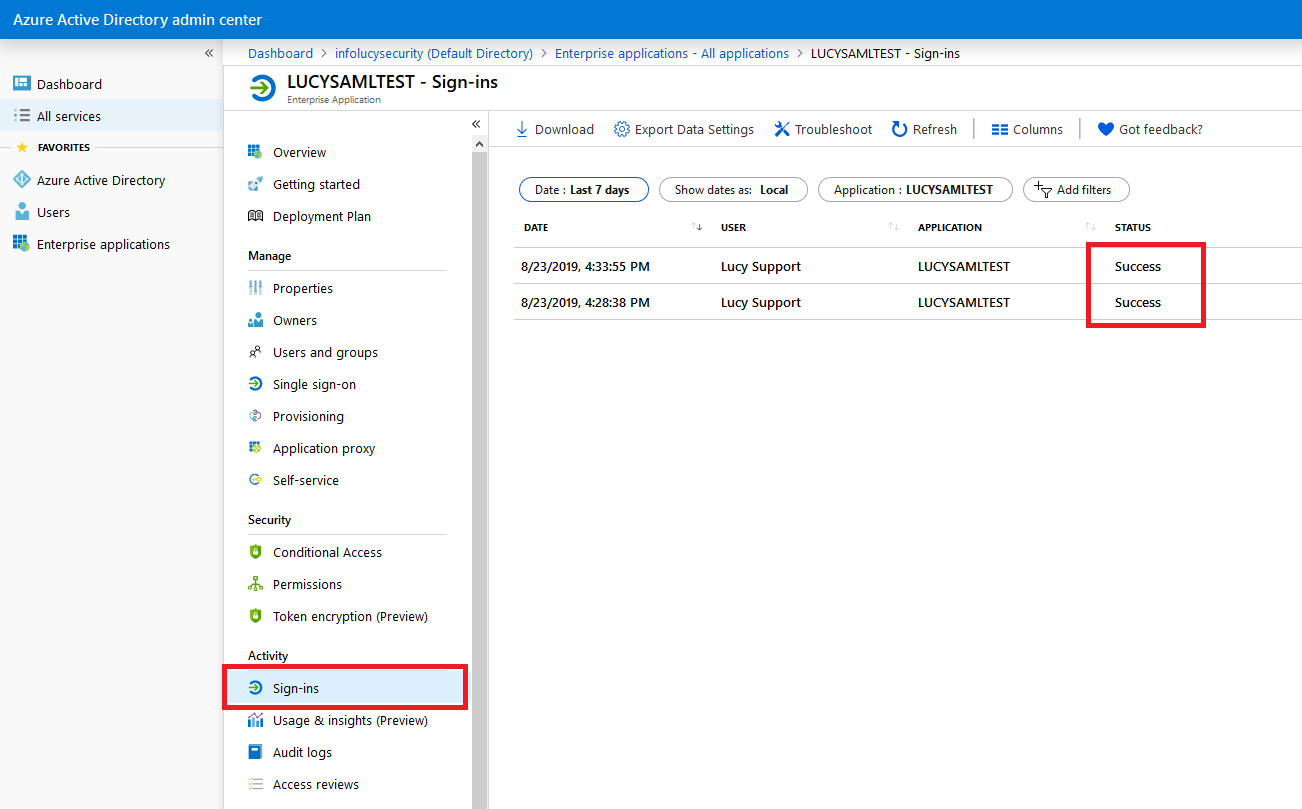1302x809 pixels.
Task: Click the Single sign-on icon
Action: pos(255,384)
